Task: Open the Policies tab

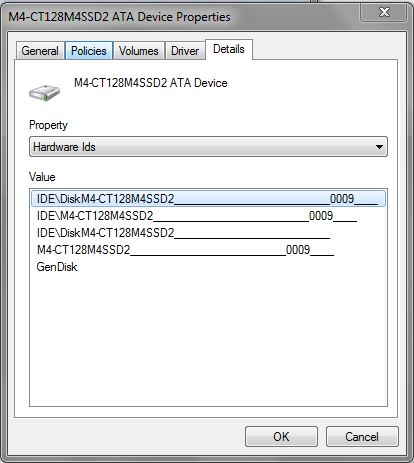Action: [x=89, y=51]
